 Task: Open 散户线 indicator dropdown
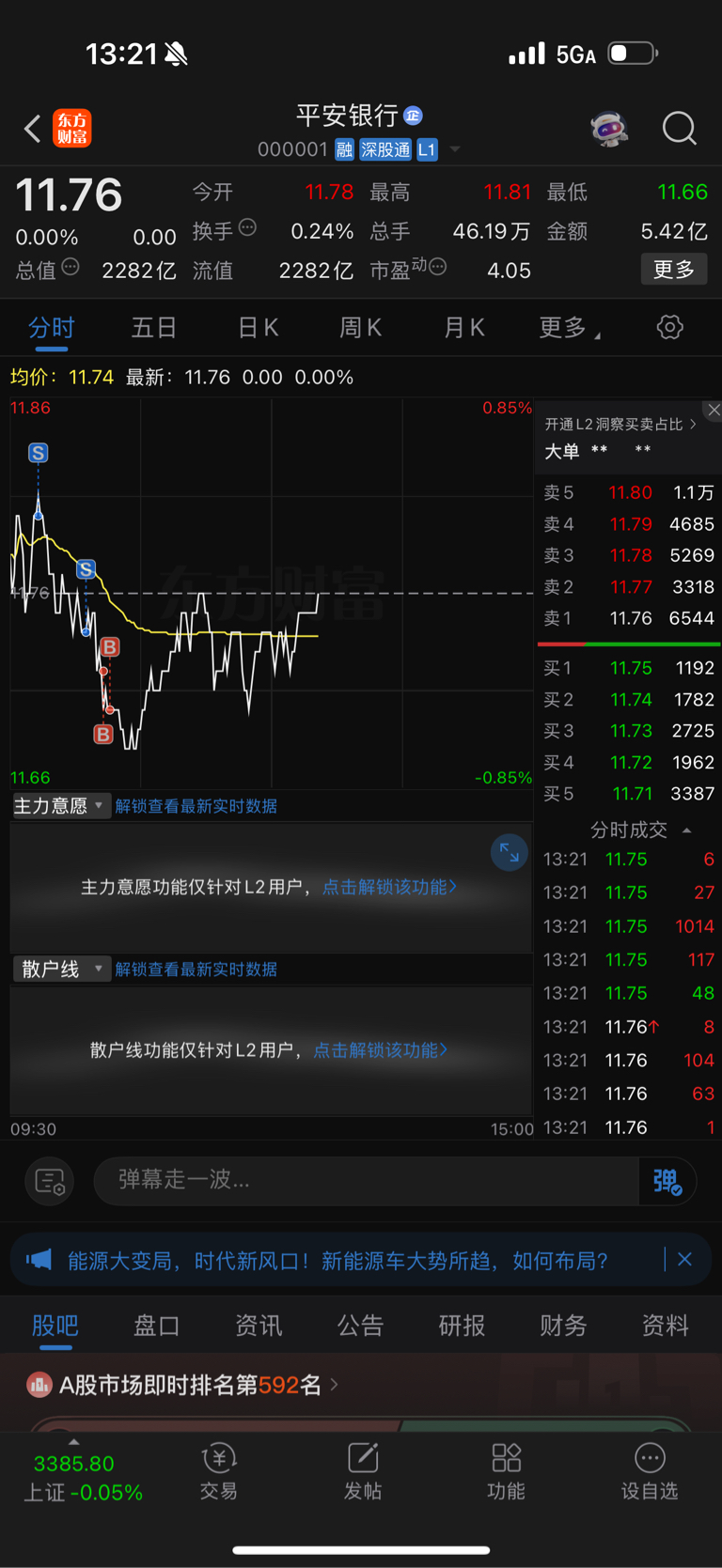(x=61, y=969)
